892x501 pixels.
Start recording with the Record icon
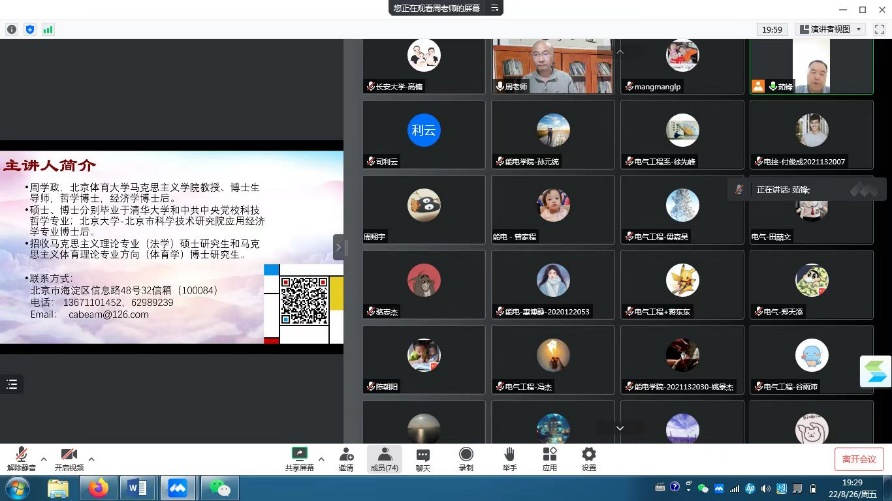click(466, 457)
